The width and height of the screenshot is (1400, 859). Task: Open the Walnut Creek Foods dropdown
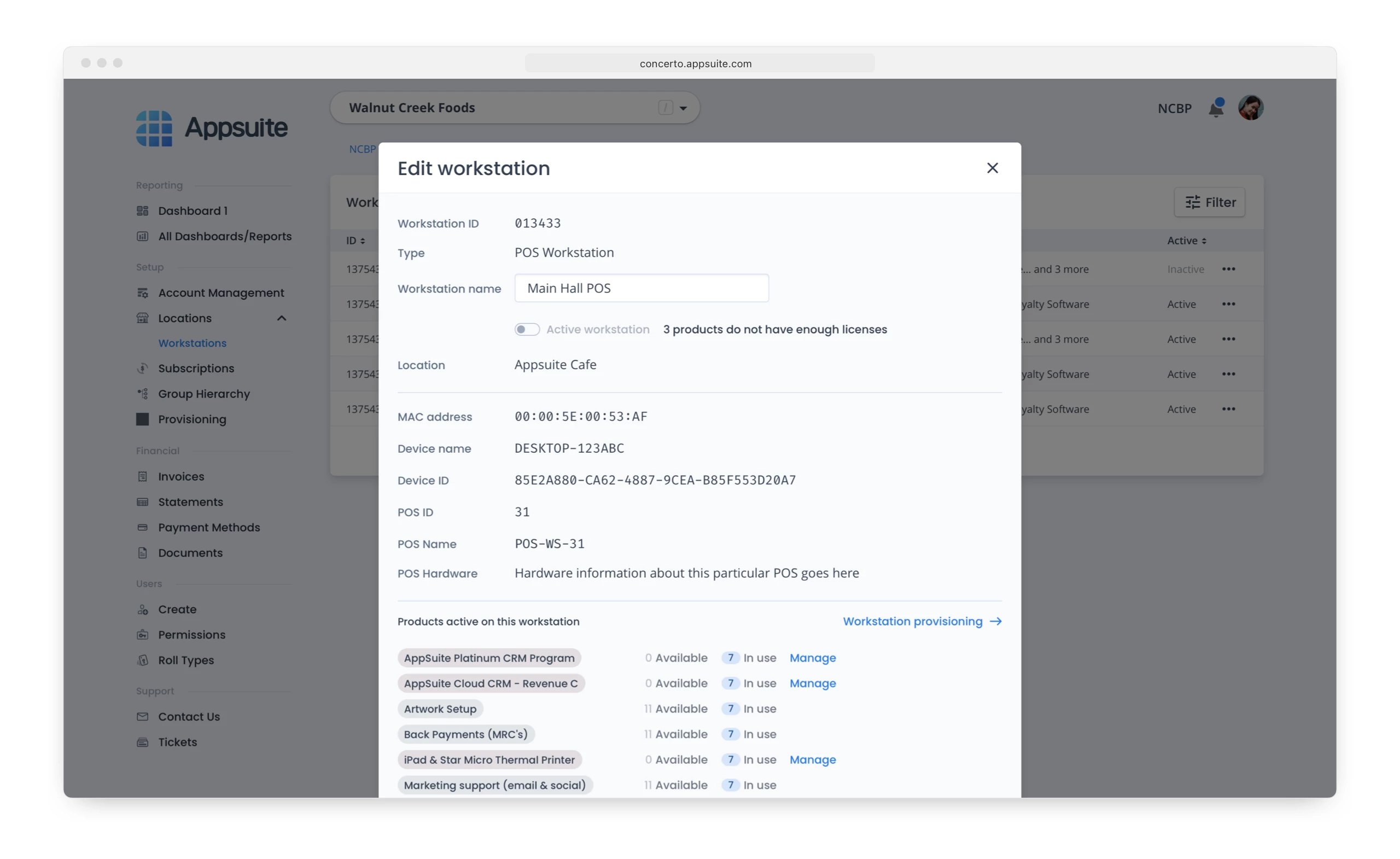click(683, 108)
